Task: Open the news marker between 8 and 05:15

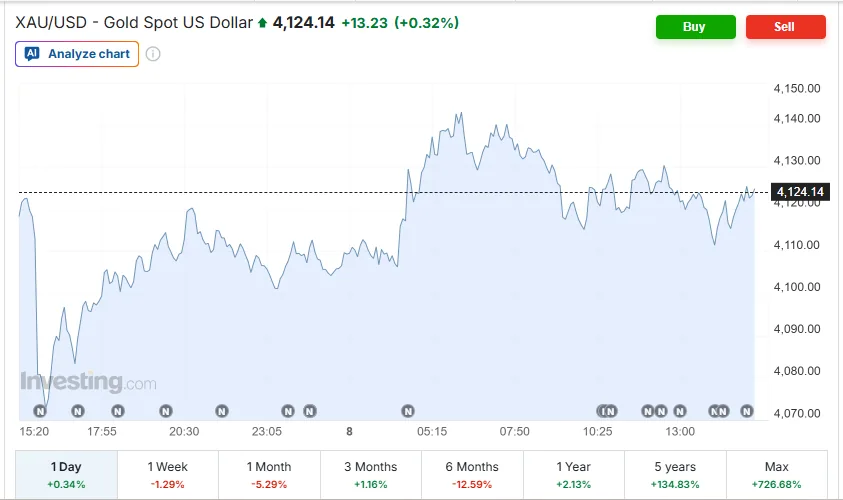Action: tap(408, 411)
